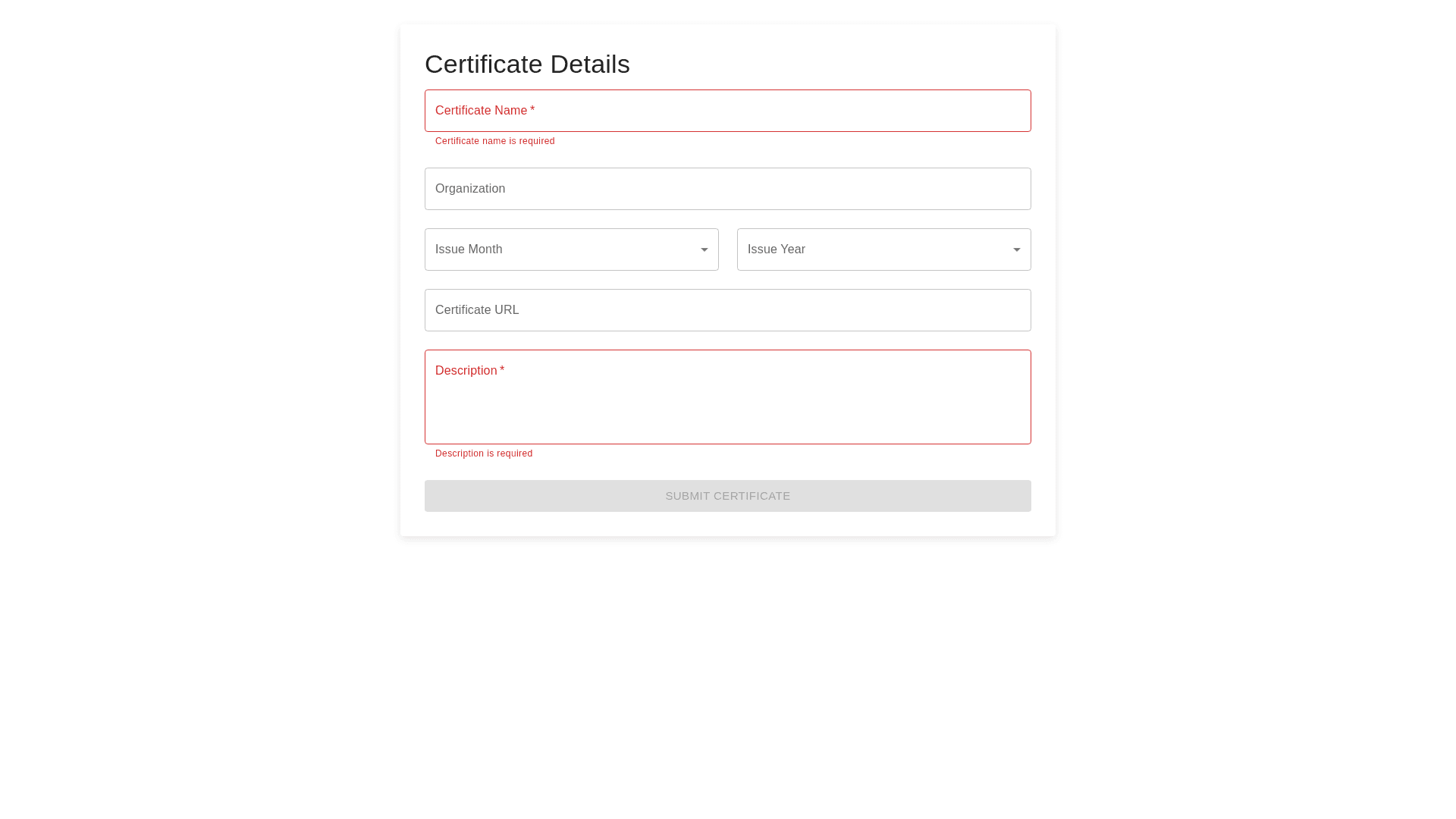Click the "Certificate name is required" error message
Viewport: 1456px width, 819px height.
point(494,141)
